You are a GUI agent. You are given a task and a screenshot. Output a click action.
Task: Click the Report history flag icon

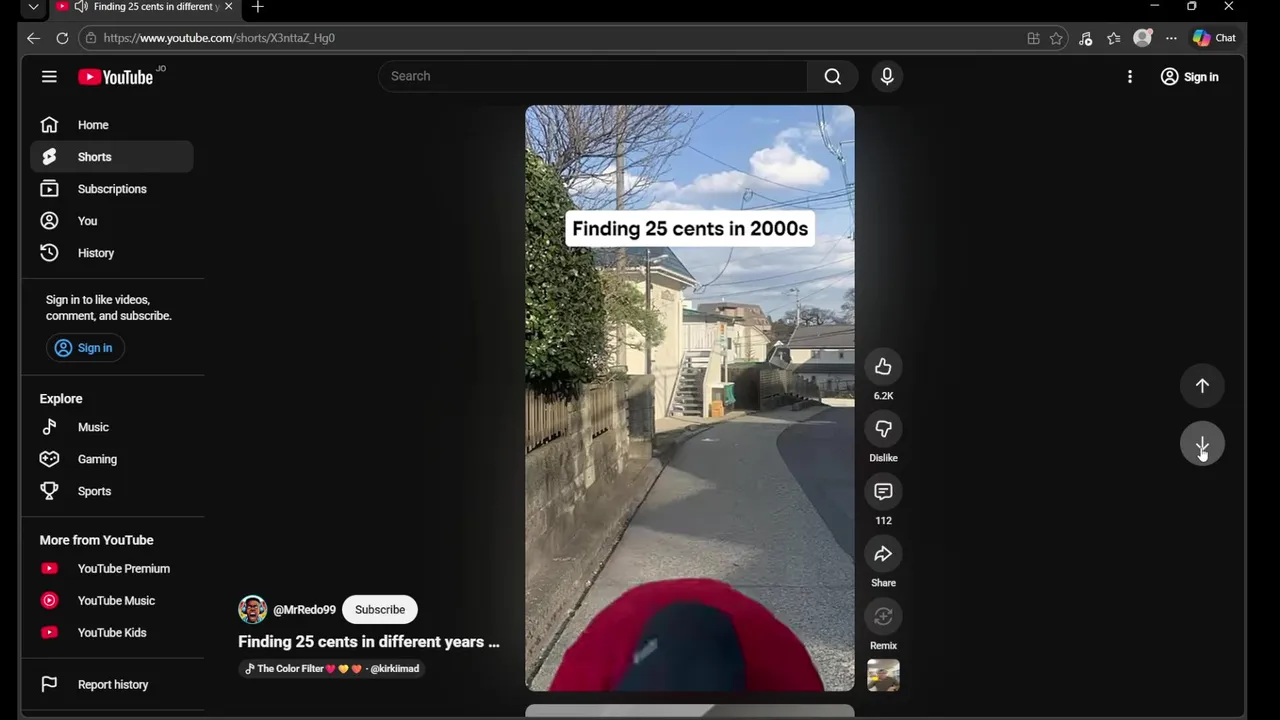coord(49,684)
